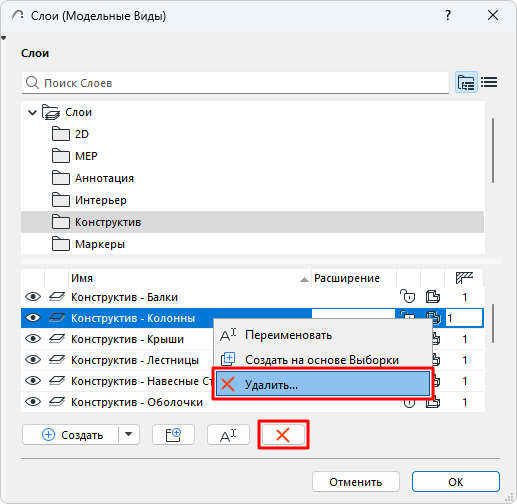Screen dimensions: 517x504
Task: Click intersection number of Балки layer
Action: 465,297
